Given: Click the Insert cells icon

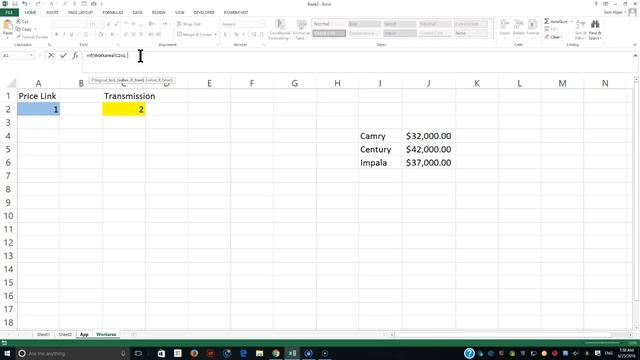Looking at the screenshot, I should [504, 27].
